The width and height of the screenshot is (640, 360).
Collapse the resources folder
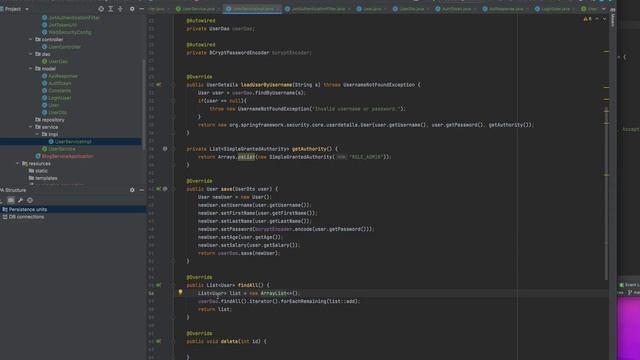(x=18, y=163)
